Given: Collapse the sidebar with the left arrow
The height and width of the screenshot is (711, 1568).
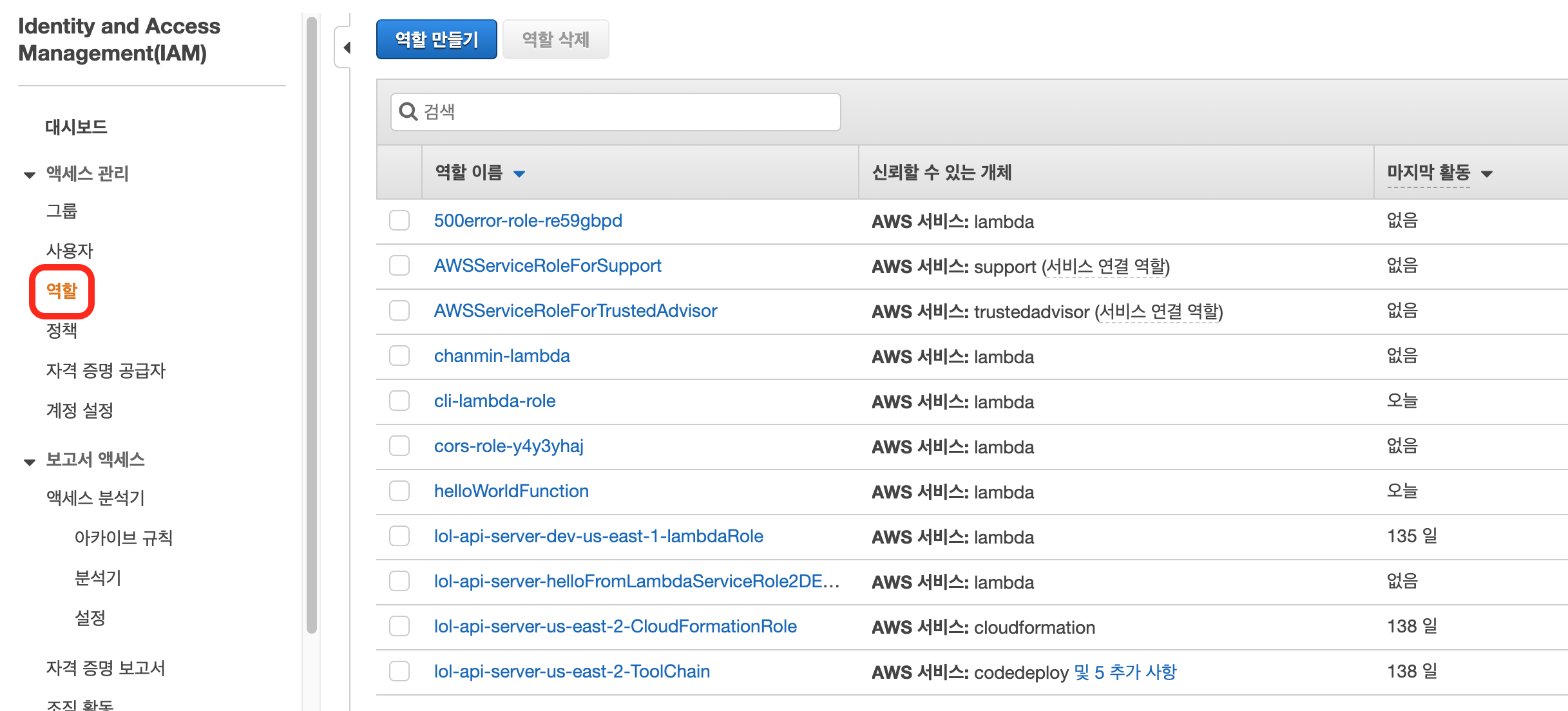Looking at the screenshot, I should tap(347, 48).
